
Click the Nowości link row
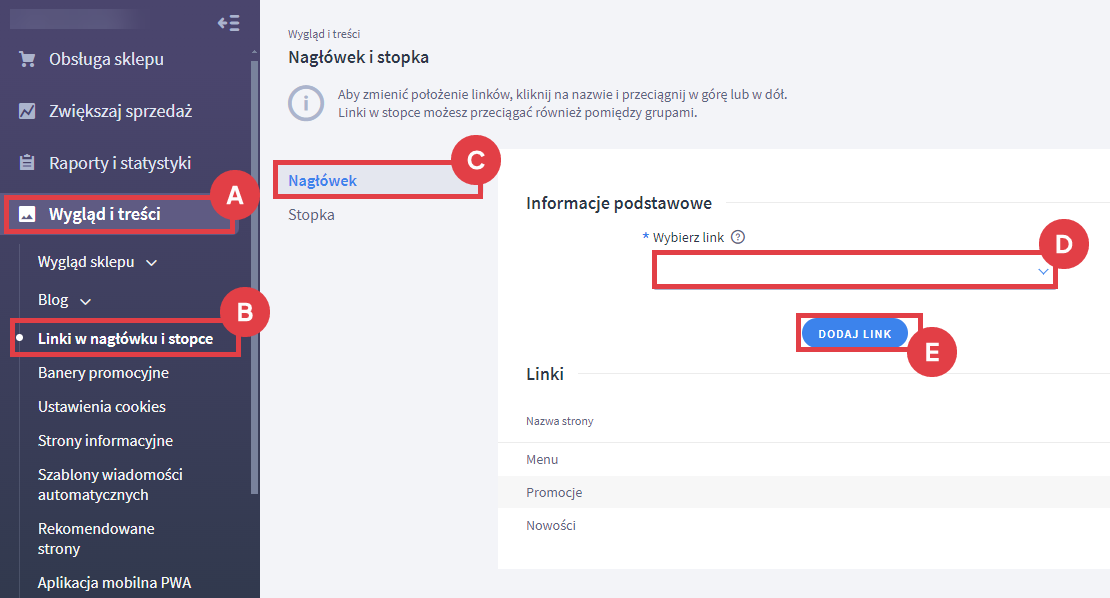point(551,526)
